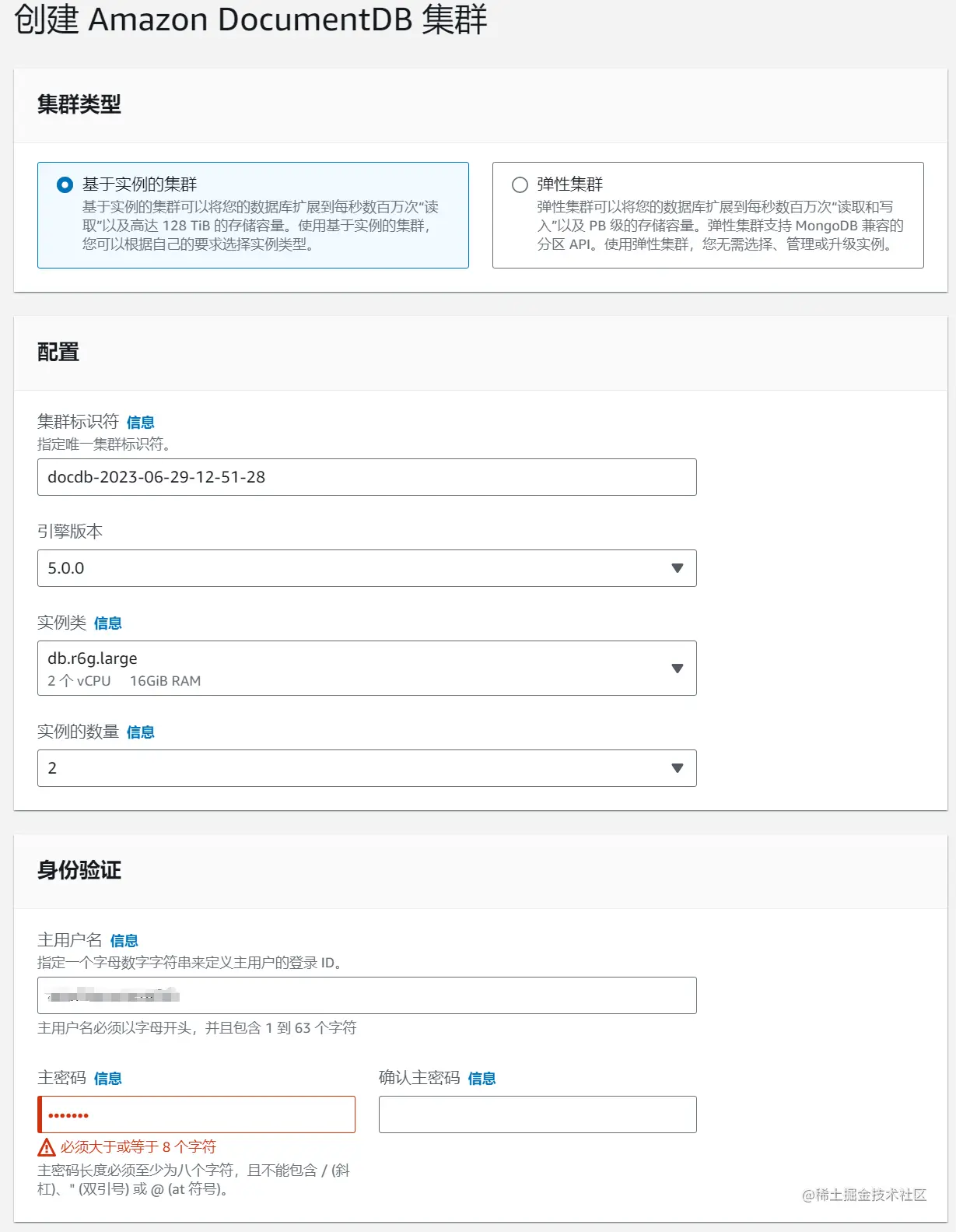Open the 信息 link beside 主用户名
Viewport: 956px width, 1232px height.
point(124,941)
